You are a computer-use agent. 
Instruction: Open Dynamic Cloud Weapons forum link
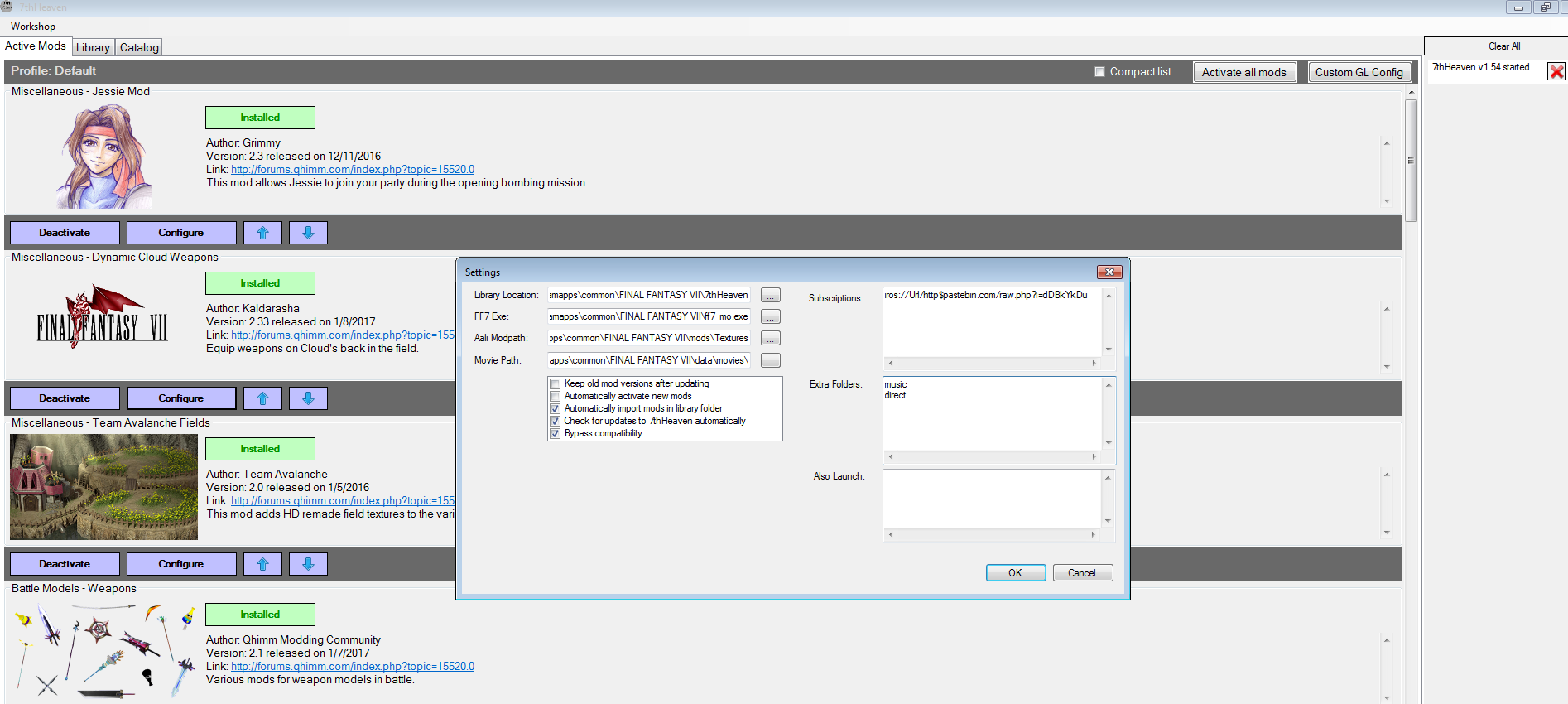[x=343, y=335]
